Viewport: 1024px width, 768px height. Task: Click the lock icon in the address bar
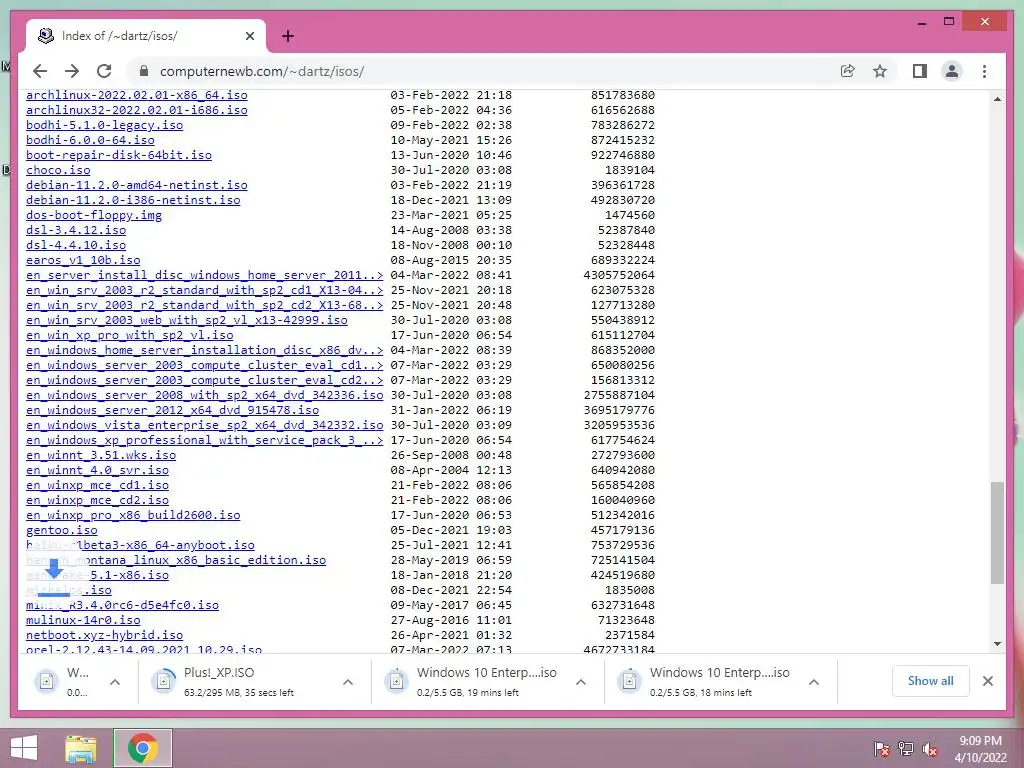coord(144,71)
